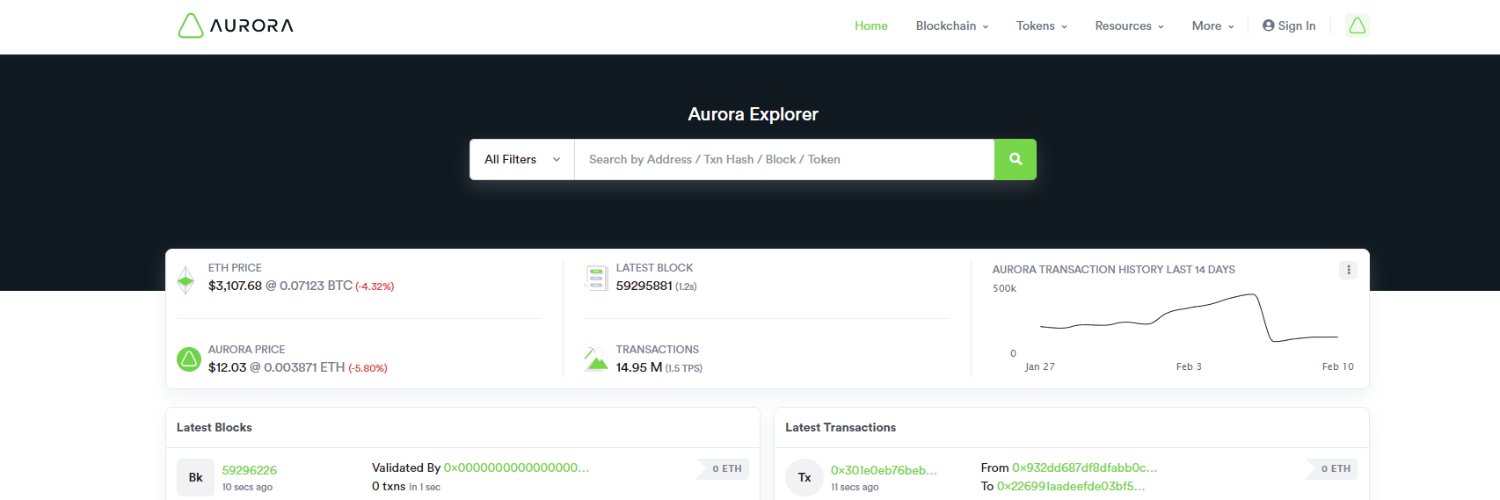This screenshot has width=1500, height=500.
Task: Click the Latest Blocks heading
Action: (x=214, y=427)
